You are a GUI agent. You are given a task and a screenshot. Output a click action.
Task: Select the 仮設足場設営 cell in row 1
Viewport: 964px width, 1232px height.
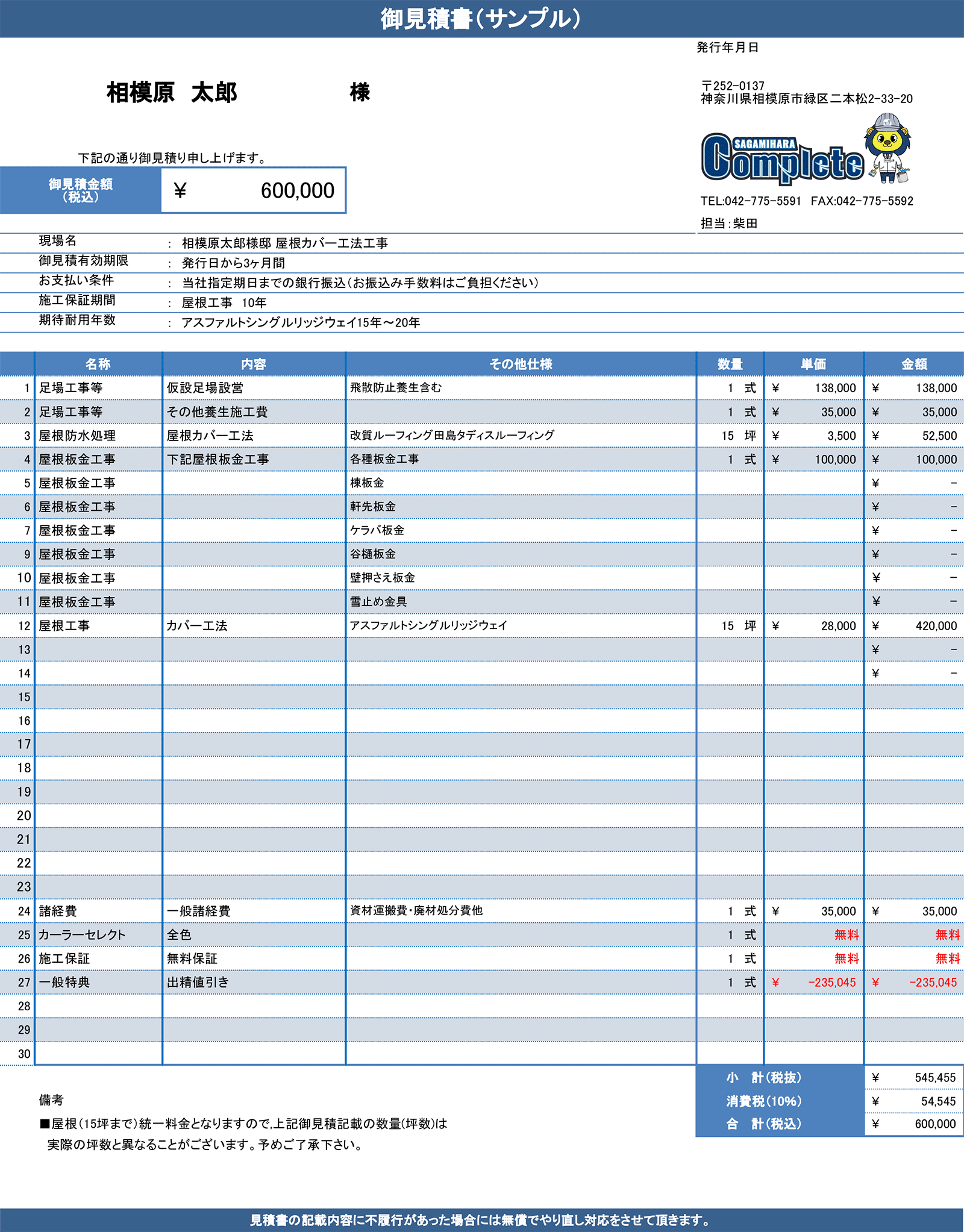[x=205, y=388]
